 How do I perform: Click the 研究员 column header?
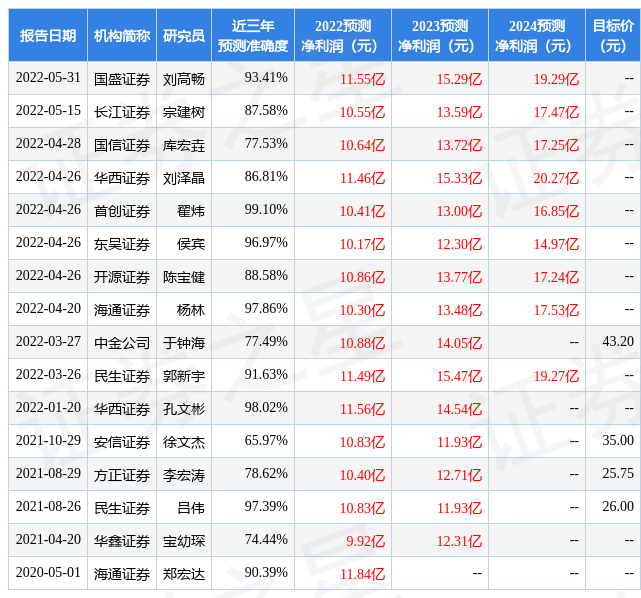[x=184, y=36]
